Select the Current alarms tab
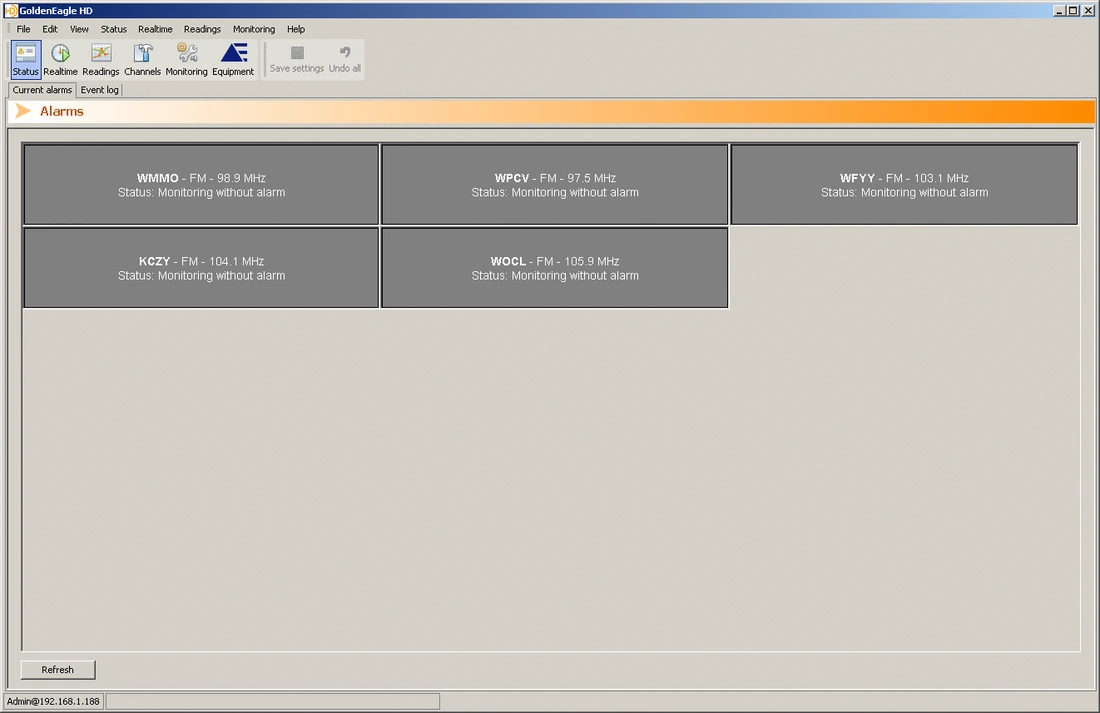This screenshot has height=713, width=1100. (x=42, y=90)
